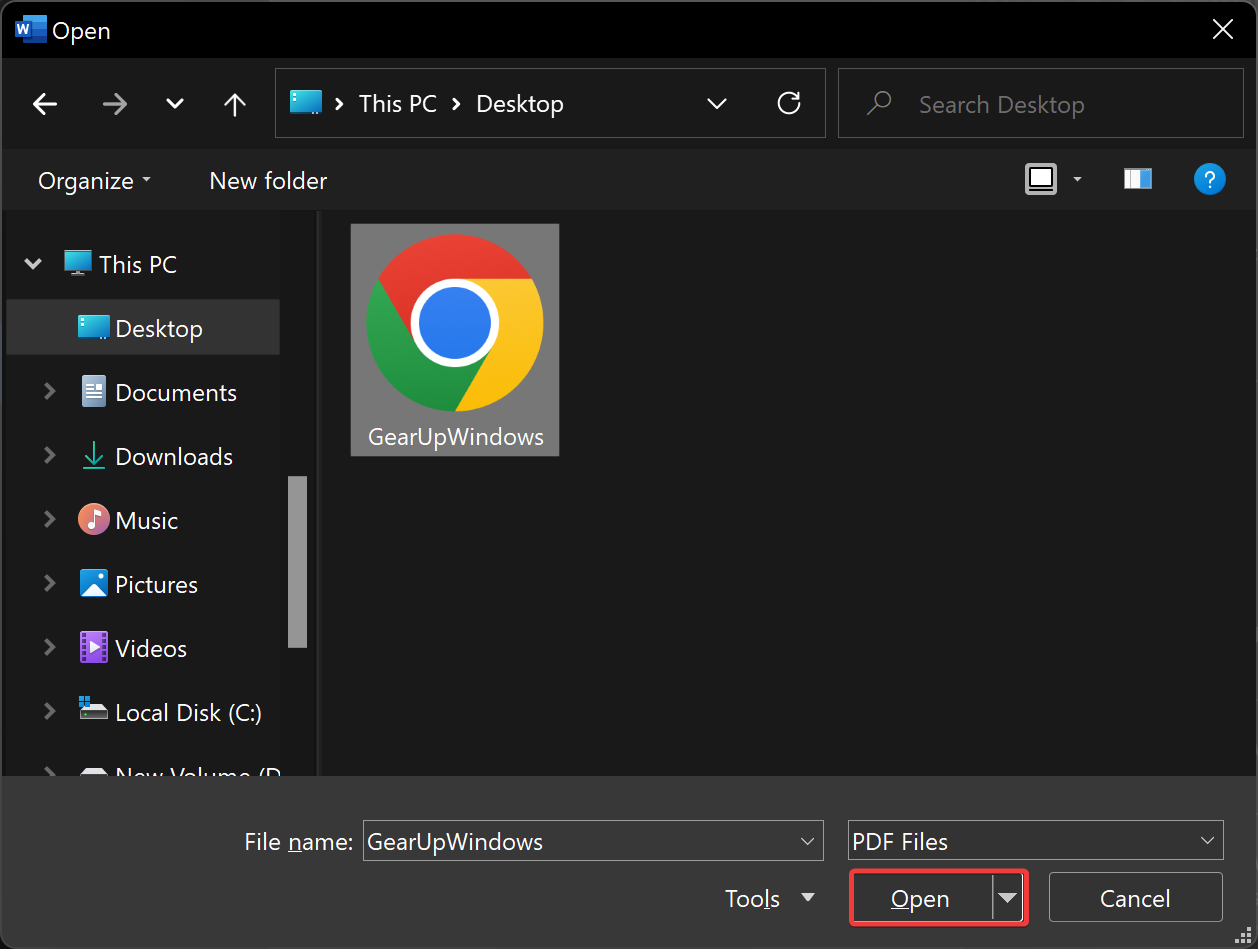The image size is (1258, 949).
Task: Click the Desktop breadcrumb in address bar
Action: tap(520, 104)
